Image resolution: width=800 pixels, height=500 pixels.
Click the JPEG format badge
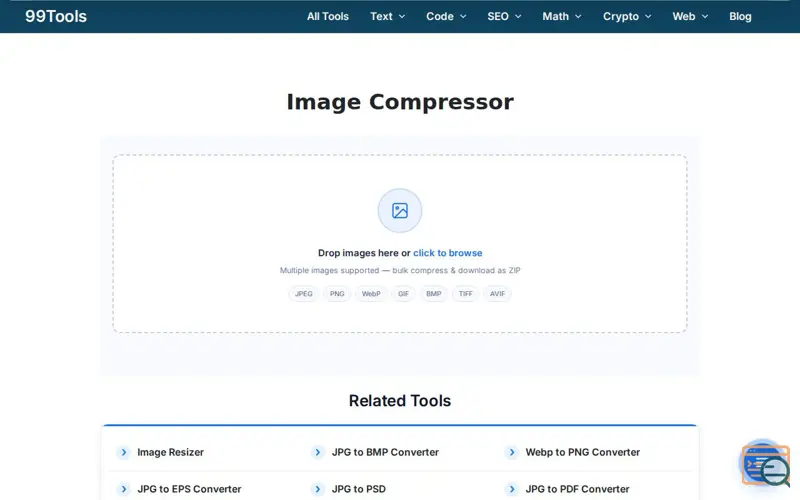(304, 294)
